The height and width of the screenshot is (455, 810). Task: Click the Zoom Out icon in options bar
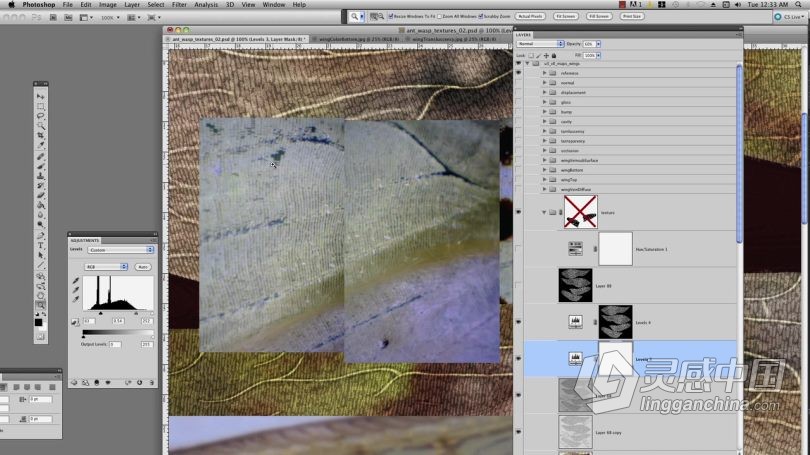tap(381, 17)
